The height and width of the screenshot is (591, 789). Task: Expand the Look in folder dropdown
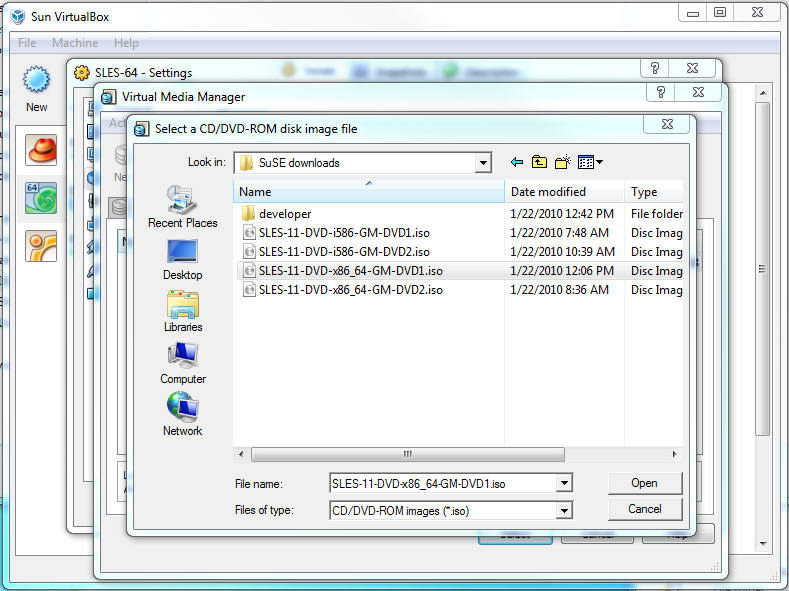pyautogui.click(x=483, y=162)
